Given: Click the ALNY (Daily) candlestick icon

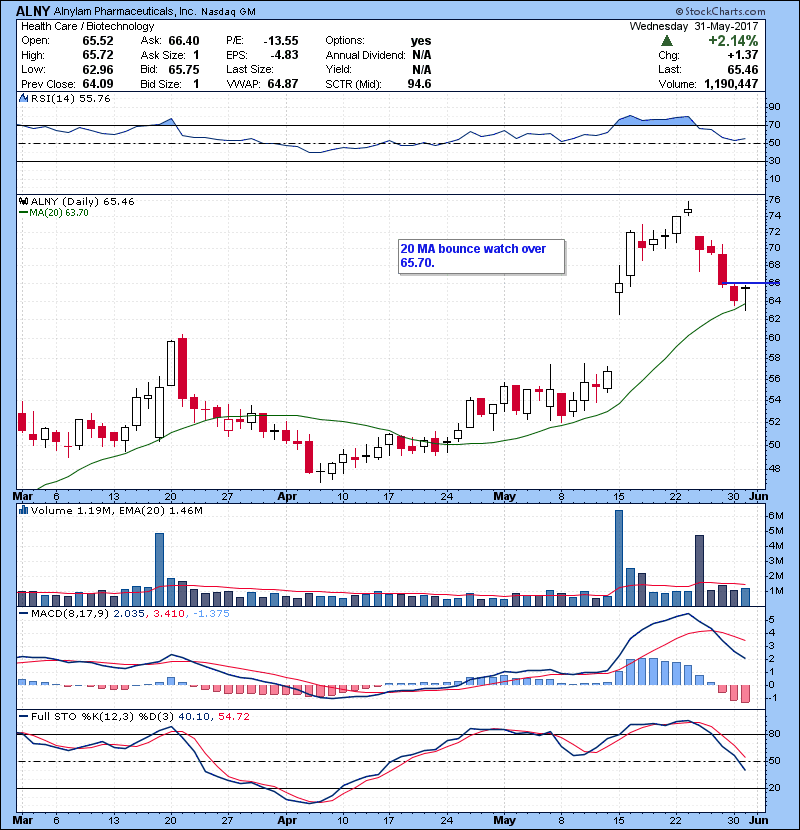Looking at the screenshot, I should point(23,201).
